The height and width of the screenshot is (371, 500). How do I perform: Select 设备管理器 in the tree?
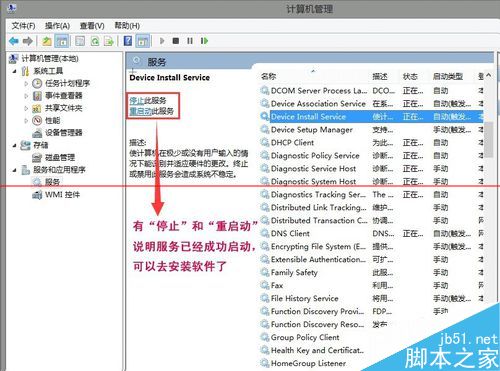64,133
